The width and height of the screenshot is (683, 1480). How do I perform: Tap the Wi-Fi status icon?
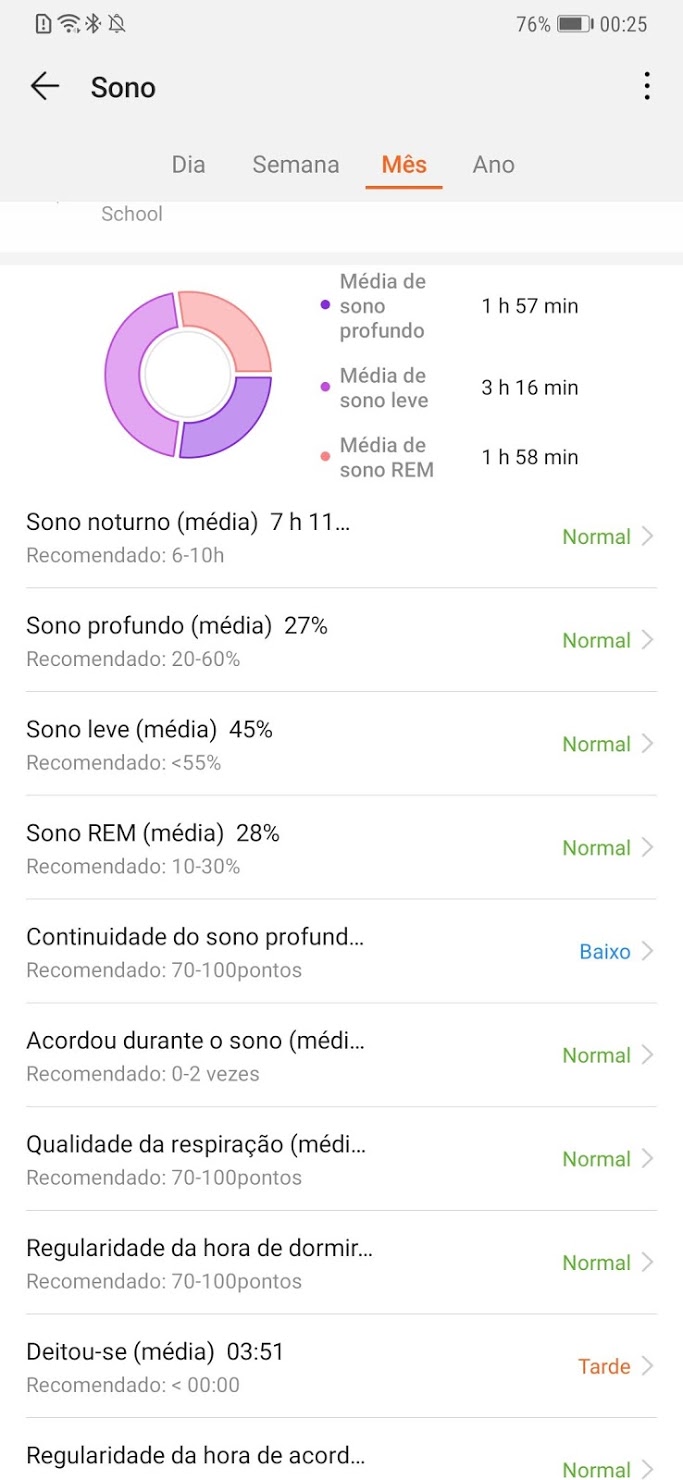(x=69, y=24)
